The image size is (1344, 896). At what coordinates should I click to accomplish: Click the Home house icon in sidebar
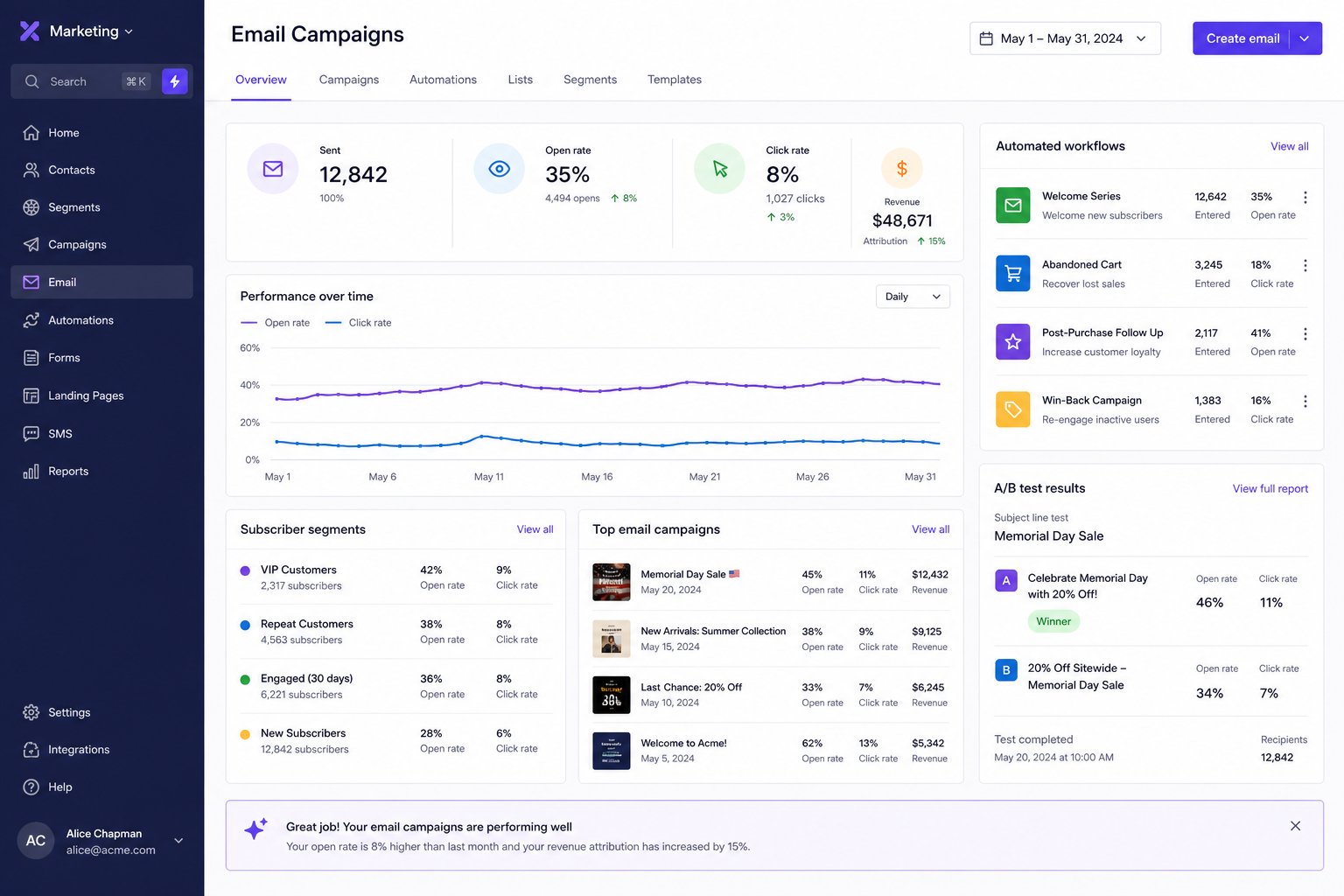tap(31, 133)
